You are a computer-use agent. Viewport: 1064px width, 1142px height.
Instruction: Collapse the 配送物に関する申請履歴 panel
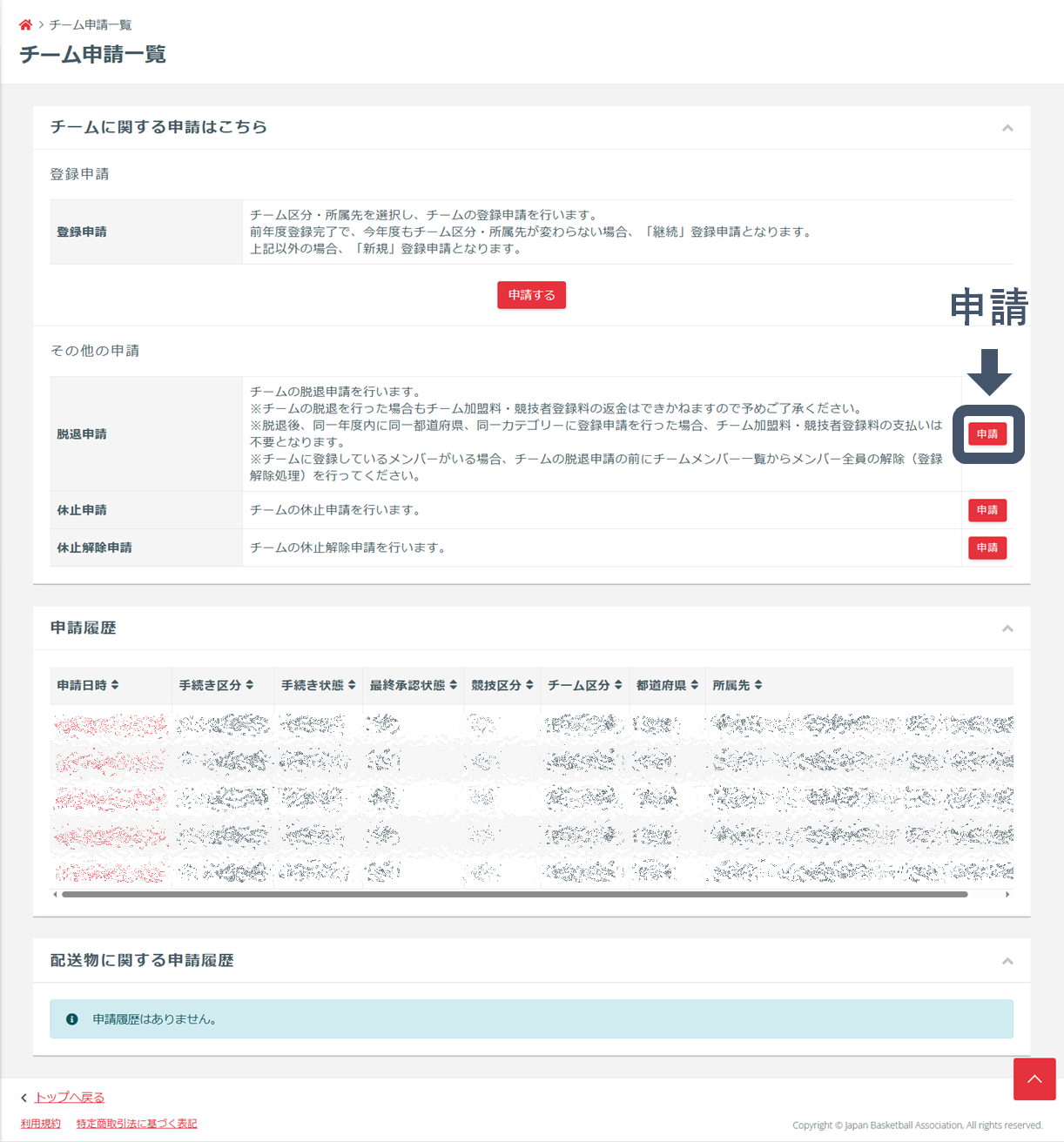point(1007,961)
